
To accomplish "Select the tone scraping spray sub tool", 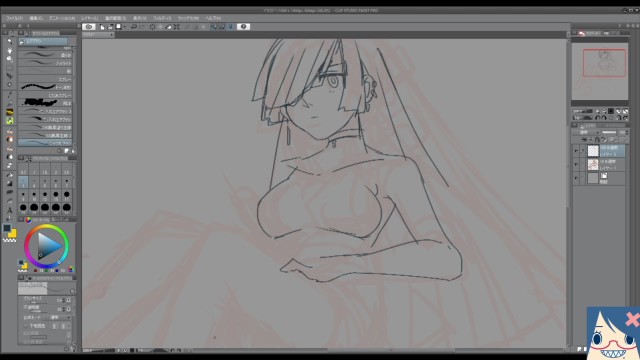I will [x=45, y=87].
